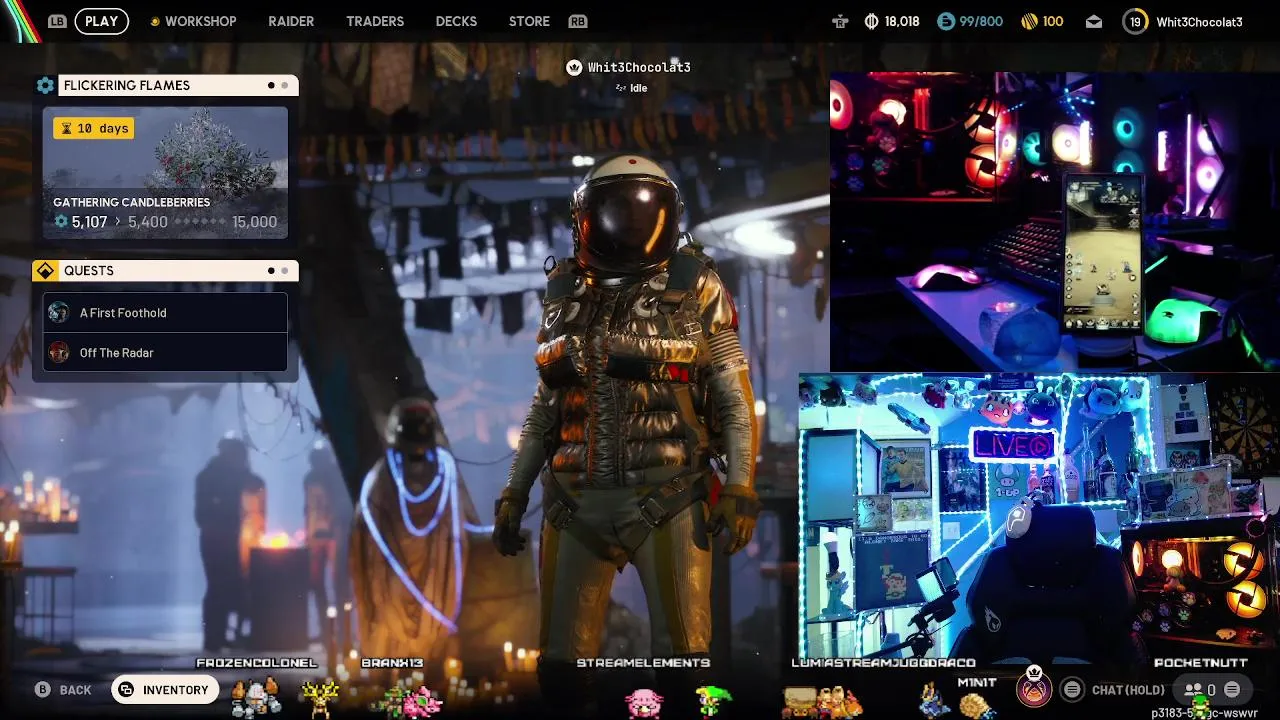Viewport: 1280px width, 720px height.
Task: Open the INVENTORY button
Action: point(165,690)
